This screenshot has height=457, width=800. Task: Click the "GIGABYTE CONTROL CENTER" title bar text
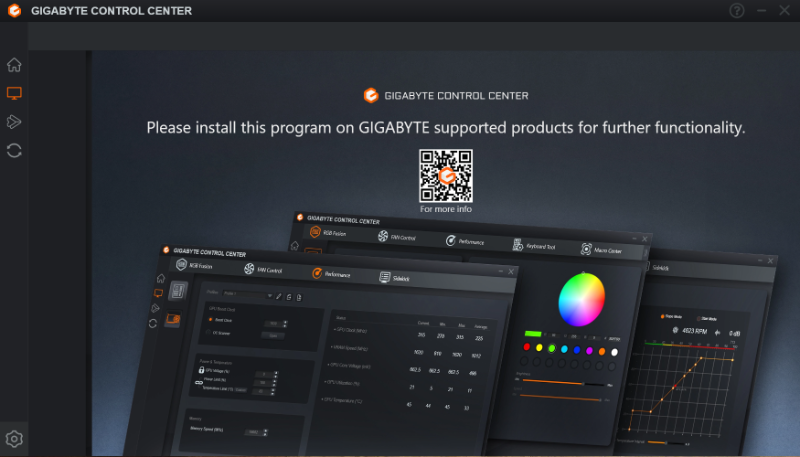coord(111,11)
